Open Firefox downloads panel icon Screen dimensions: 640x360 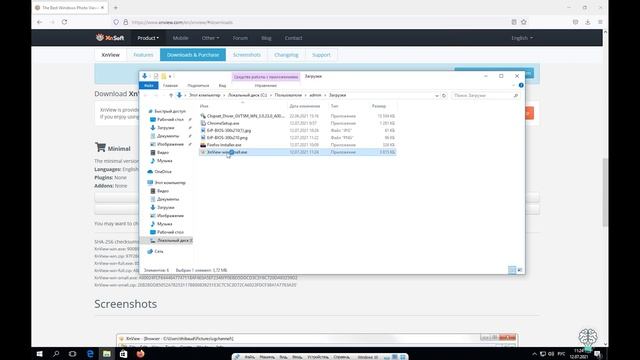[x=588, y=22]
